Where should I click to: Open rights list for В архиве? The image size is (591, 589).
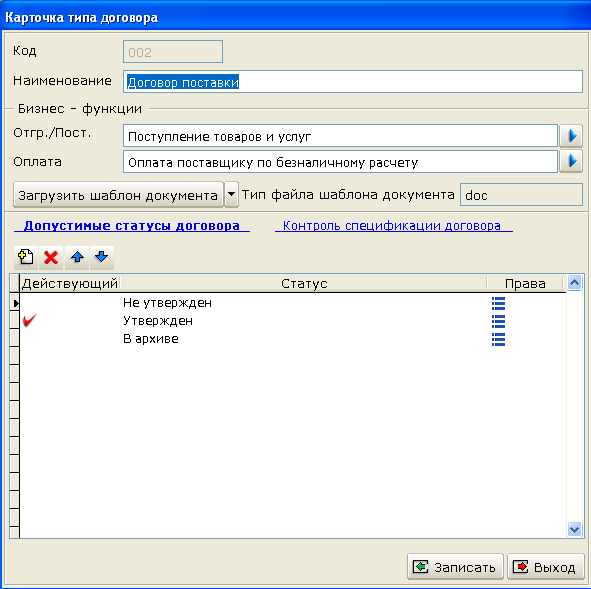pos(498,339)
